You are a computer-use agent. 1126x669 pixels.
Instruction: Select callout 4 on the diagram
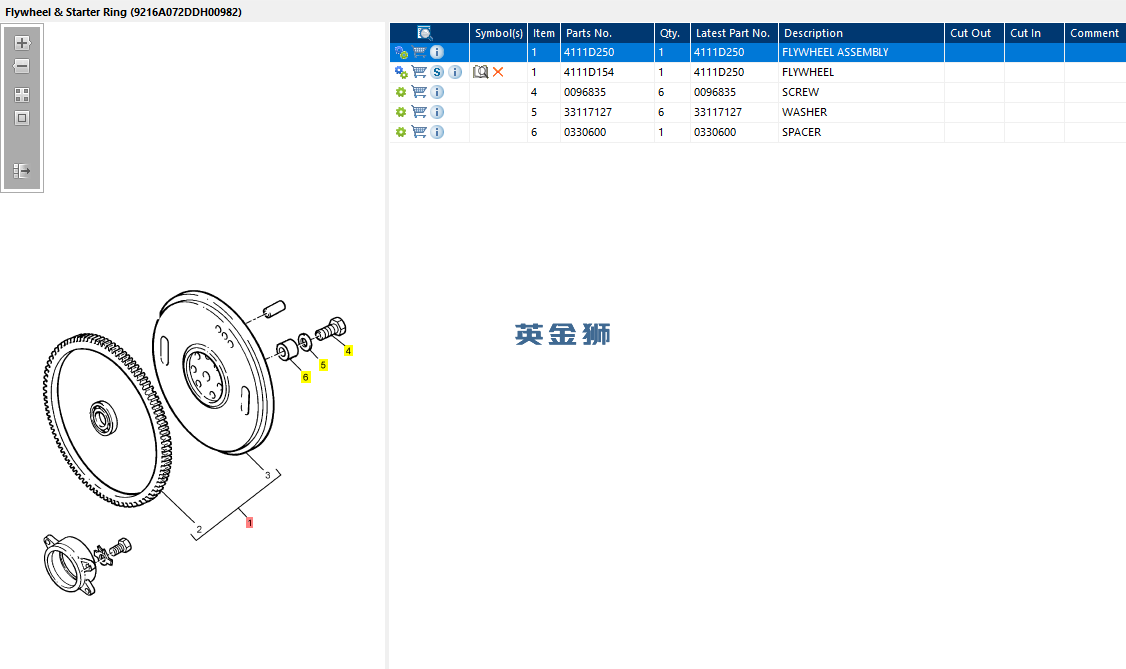tap(348, 351)
